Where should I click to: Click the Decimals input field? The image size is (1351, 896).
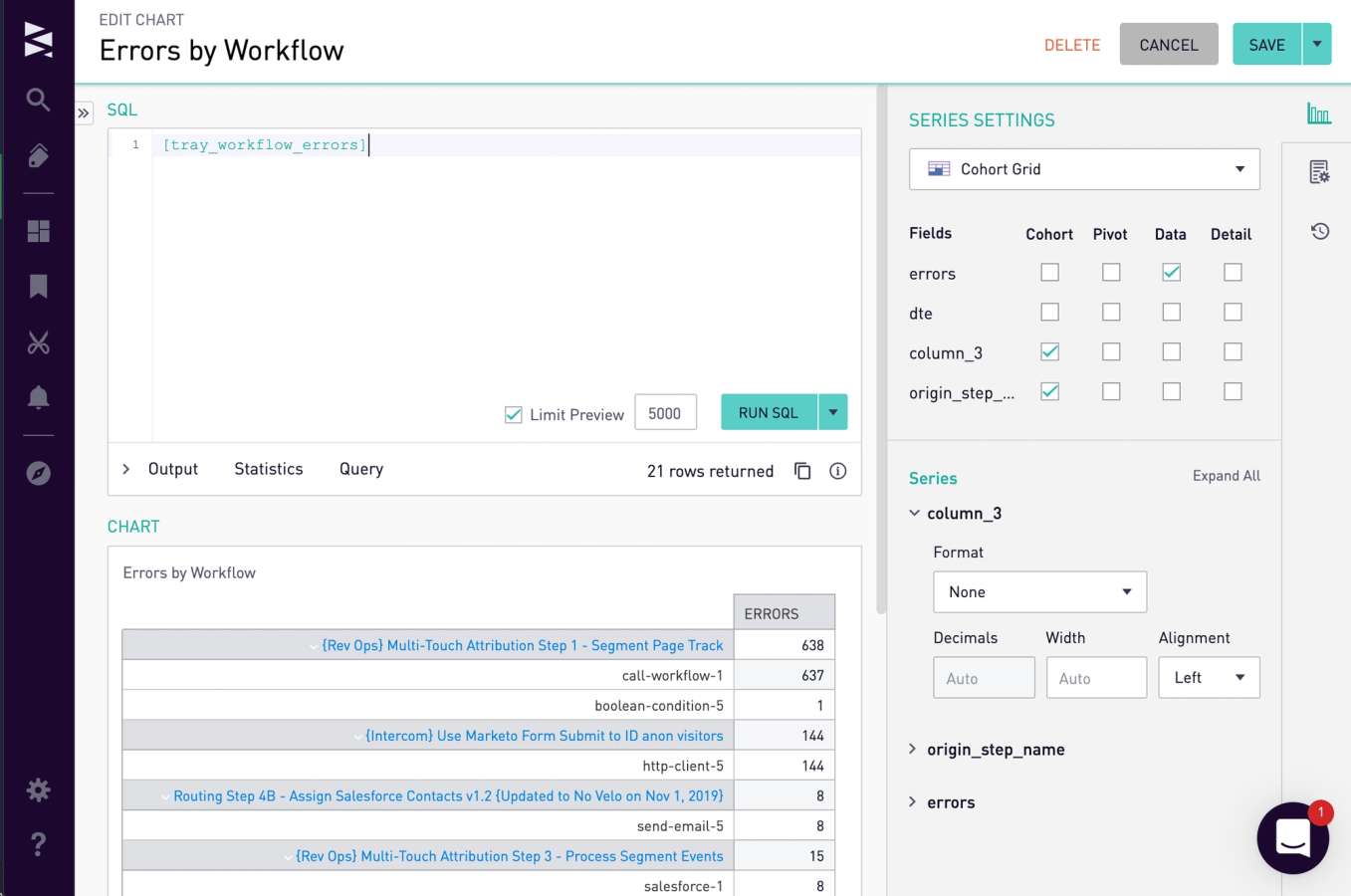(984, 677)
